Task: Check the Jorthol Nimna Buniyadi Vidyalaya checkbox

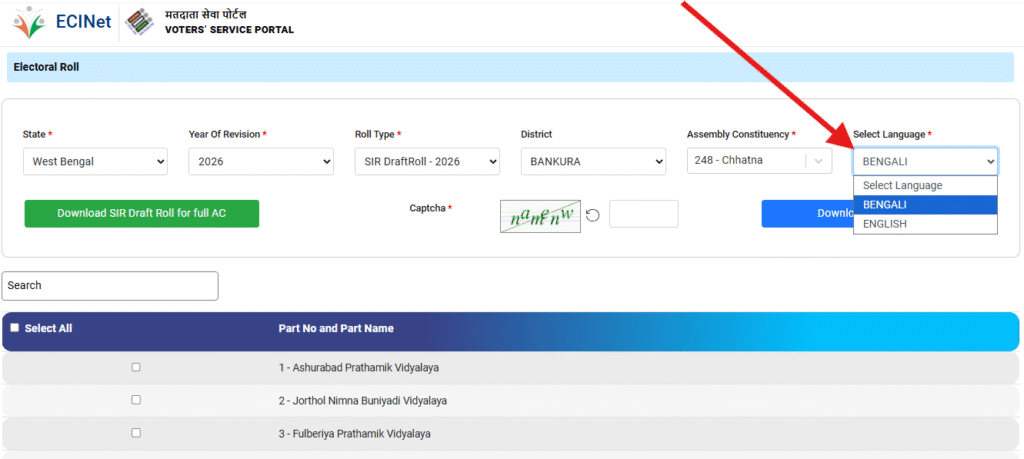Action: click(136, 400)
